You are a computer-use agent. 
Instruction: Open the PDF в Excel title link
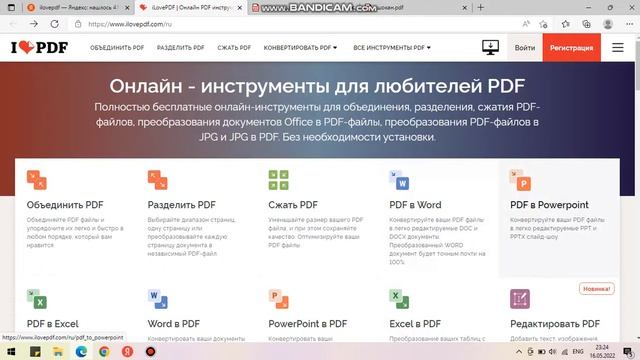point(53,324)
